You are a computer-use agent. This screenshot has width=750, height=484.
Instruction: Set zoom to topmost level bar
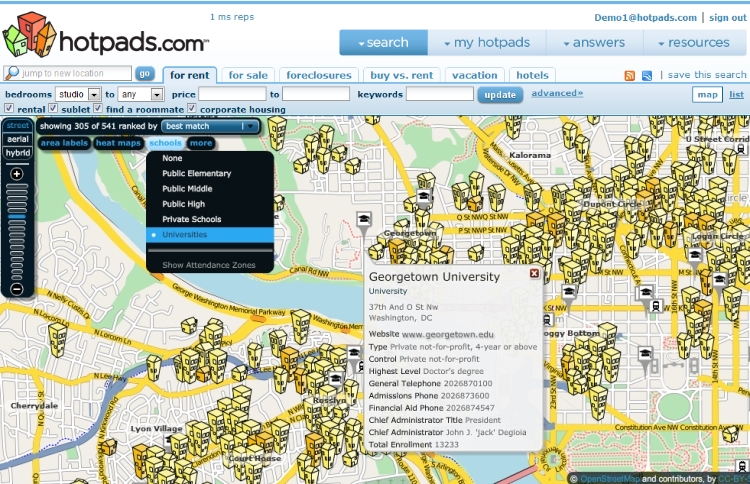coord(17,186)
